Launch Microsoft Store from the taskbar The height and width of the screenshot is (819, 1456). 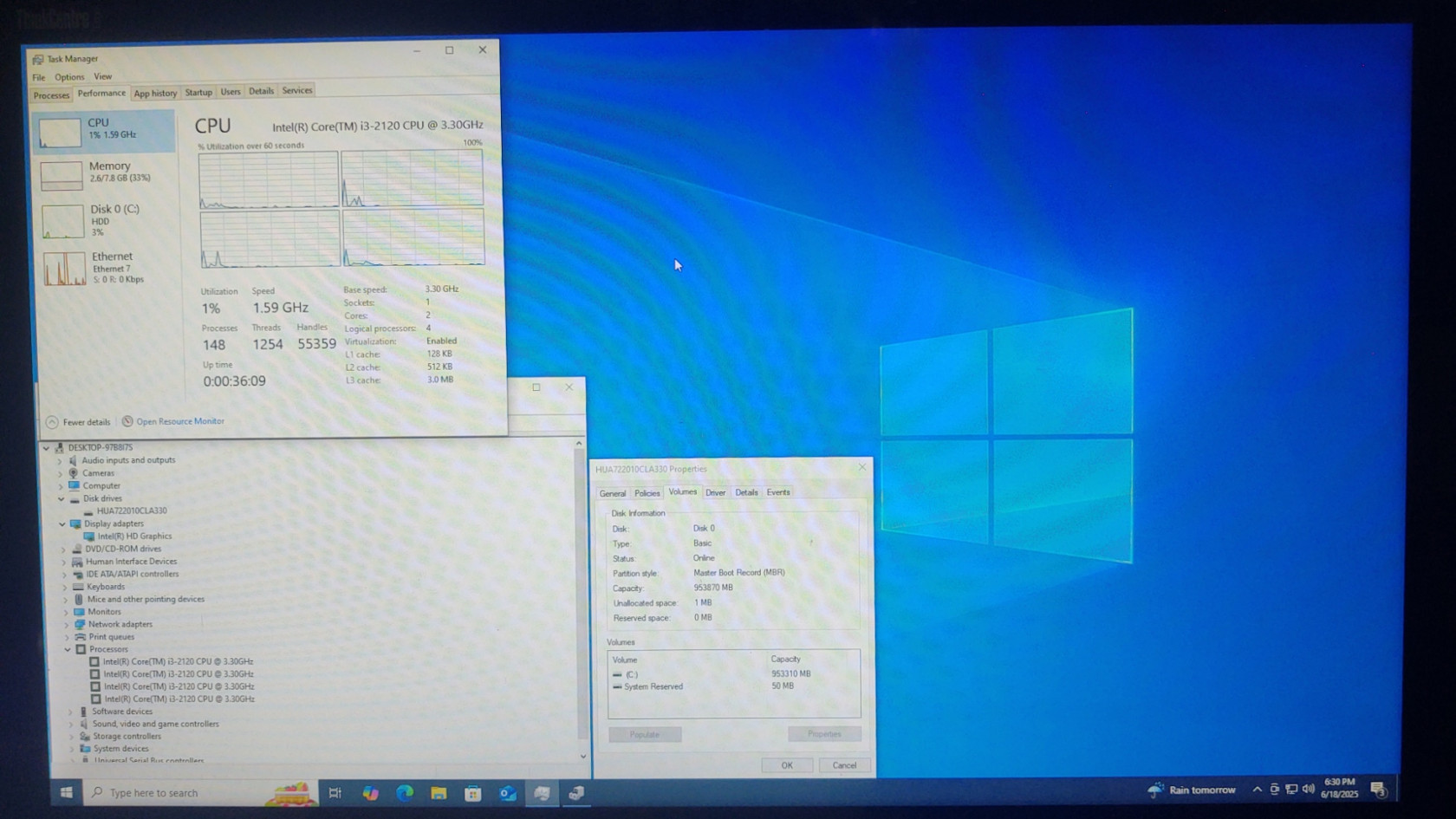[x=473, y=793]
